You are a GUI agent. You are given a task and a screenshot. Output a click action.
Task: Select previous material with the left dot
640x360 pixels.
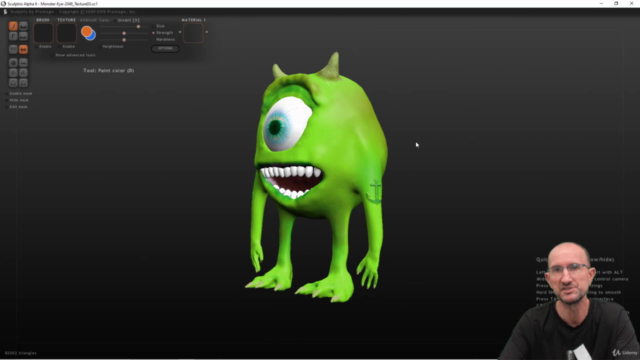point(180,32)
